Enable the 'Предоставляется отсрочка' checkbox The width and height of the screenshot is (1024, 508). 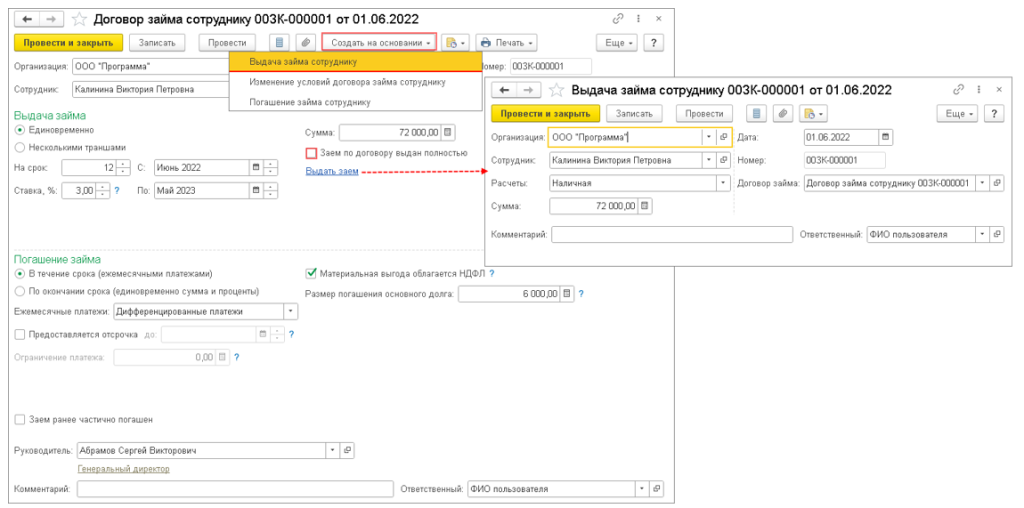pos(20,334)
